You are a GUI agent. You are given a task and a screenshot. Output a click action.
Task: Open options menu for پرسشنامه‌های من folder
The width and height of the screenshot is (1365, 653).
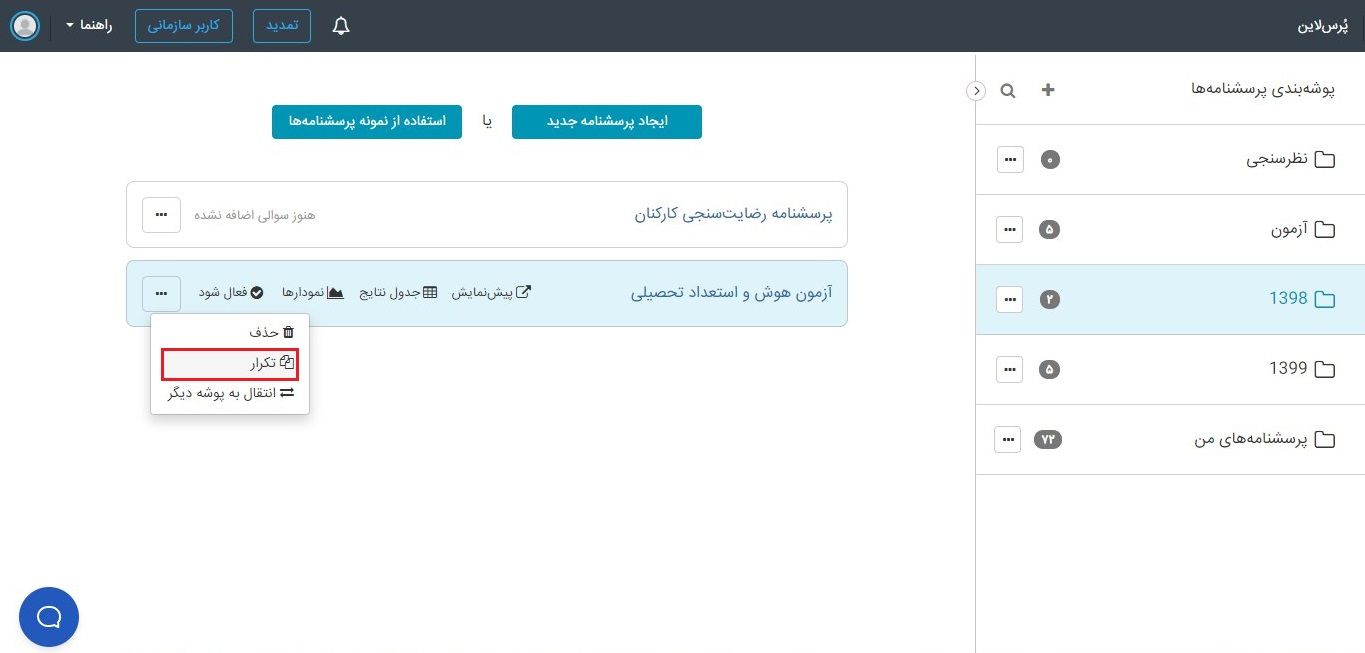click(x=1008, y=439)
